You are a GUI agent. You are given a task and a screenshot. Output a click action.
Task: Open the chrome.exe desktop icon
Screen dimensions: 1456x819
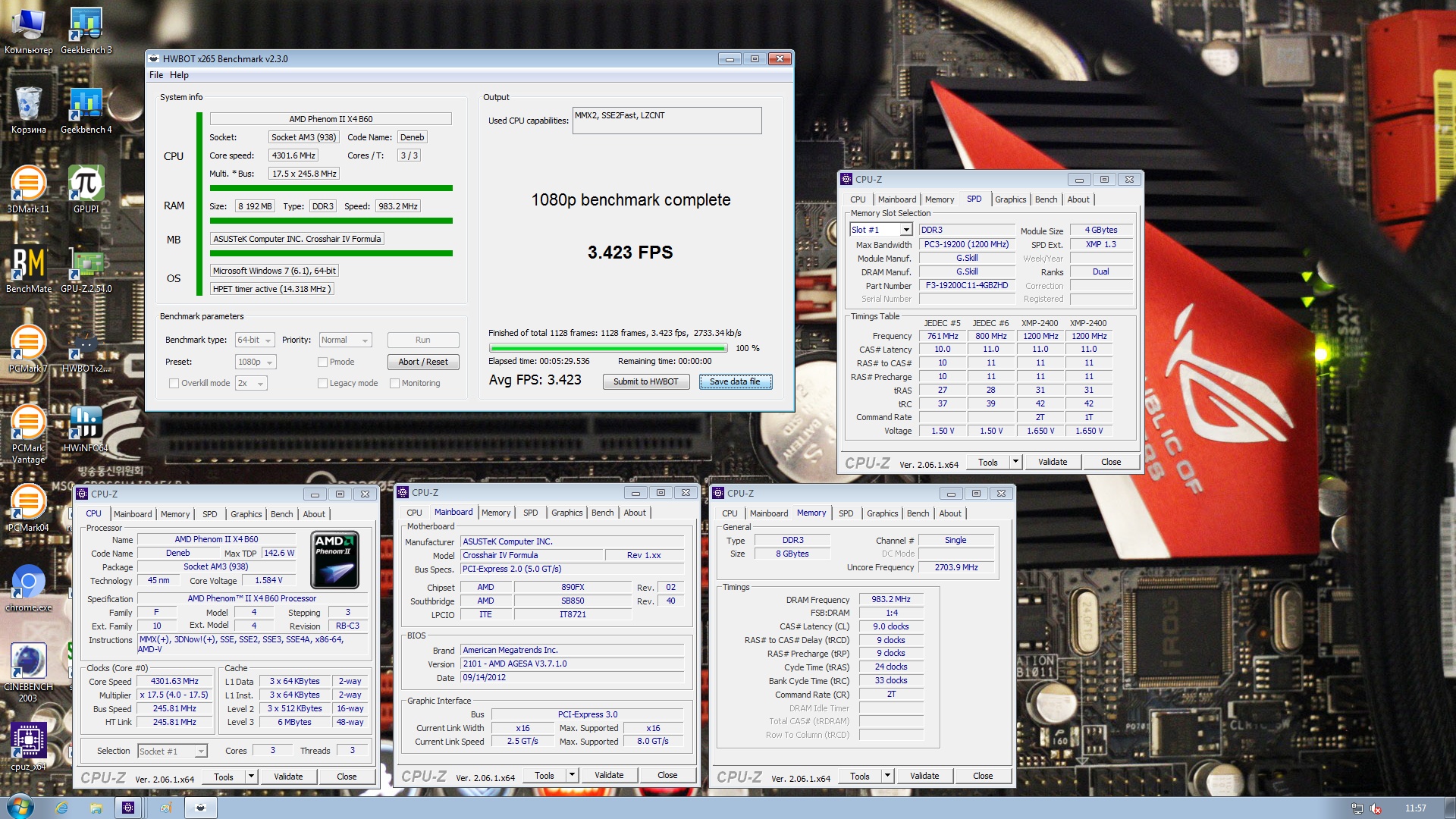click(x=28, y=588)
